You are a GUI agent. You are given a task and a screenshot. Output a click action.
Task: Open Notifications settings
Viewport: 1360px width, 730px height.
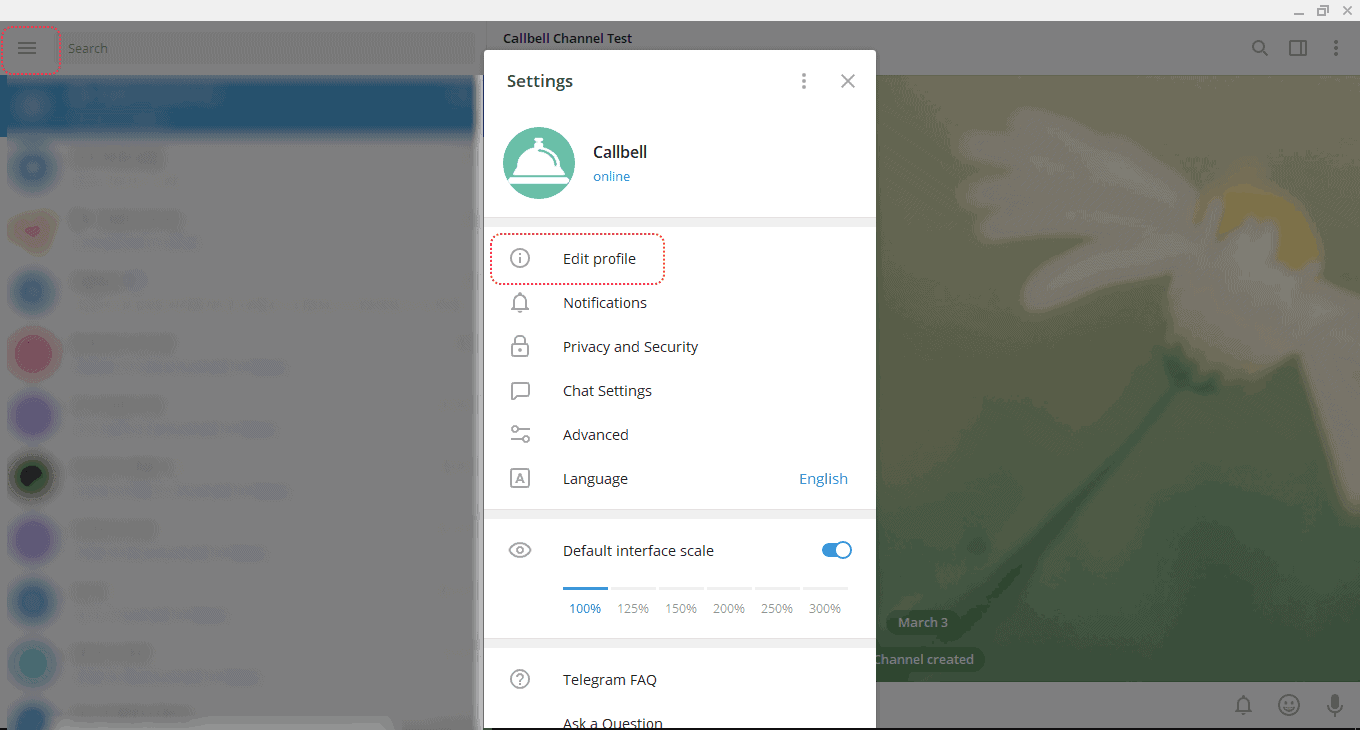680,303
